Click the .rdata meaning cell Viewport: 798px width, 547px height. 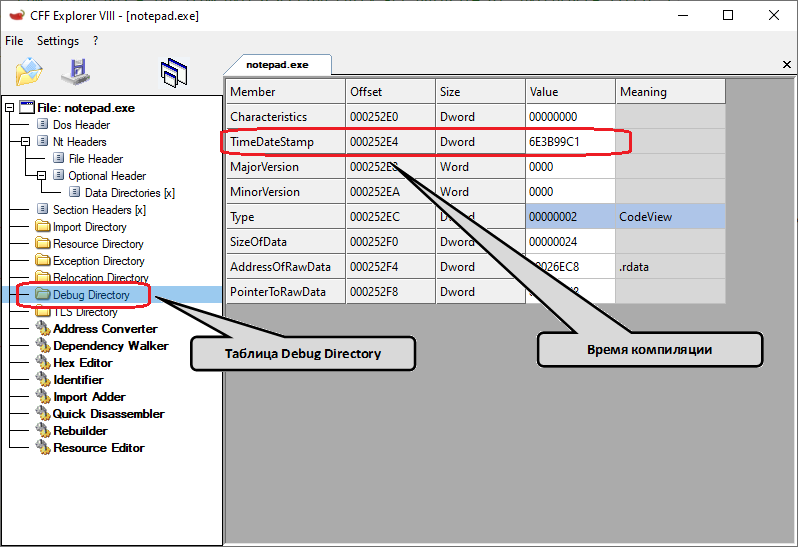(670, 266)
